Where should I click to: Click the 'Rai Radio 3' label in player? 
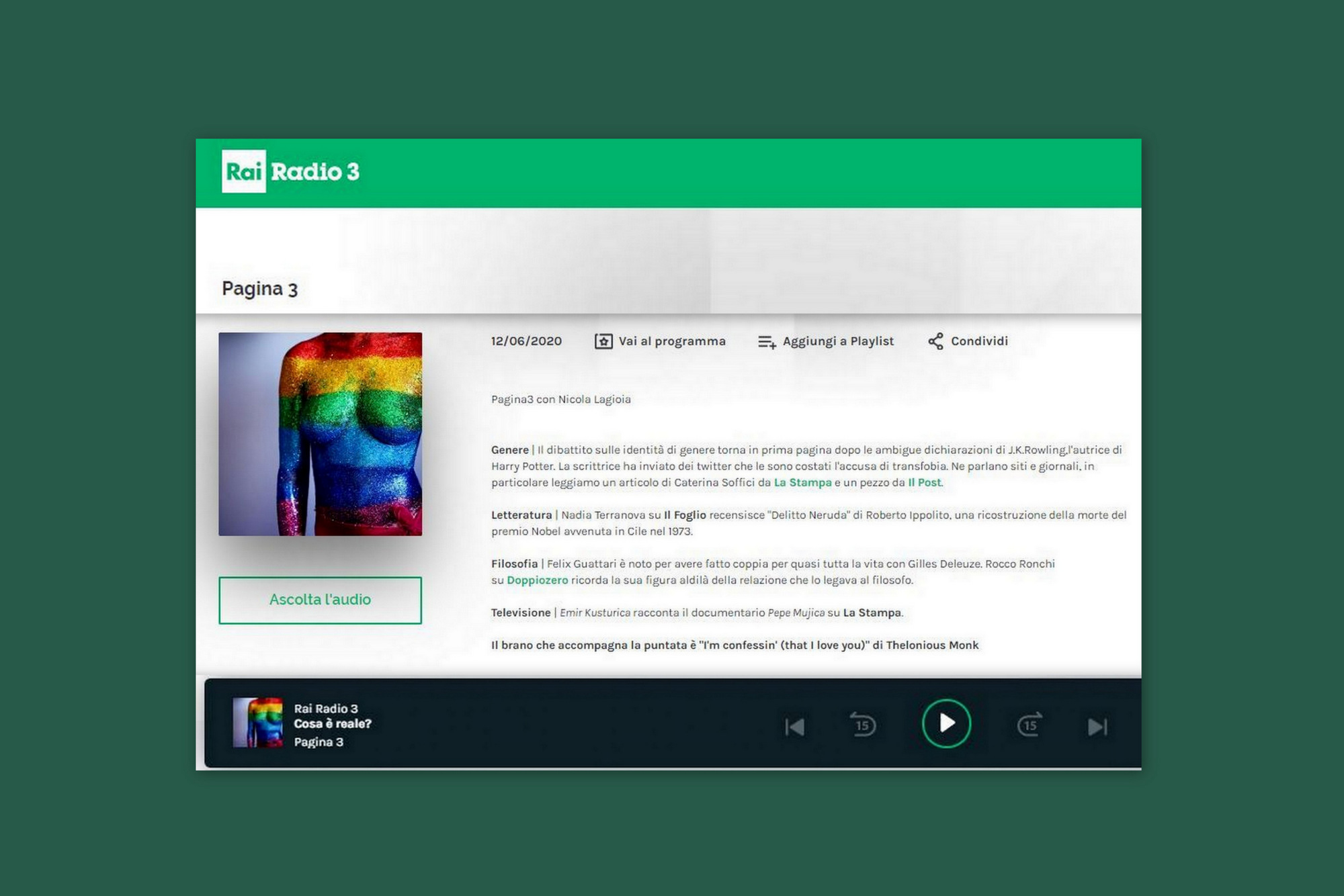[326, 709]
